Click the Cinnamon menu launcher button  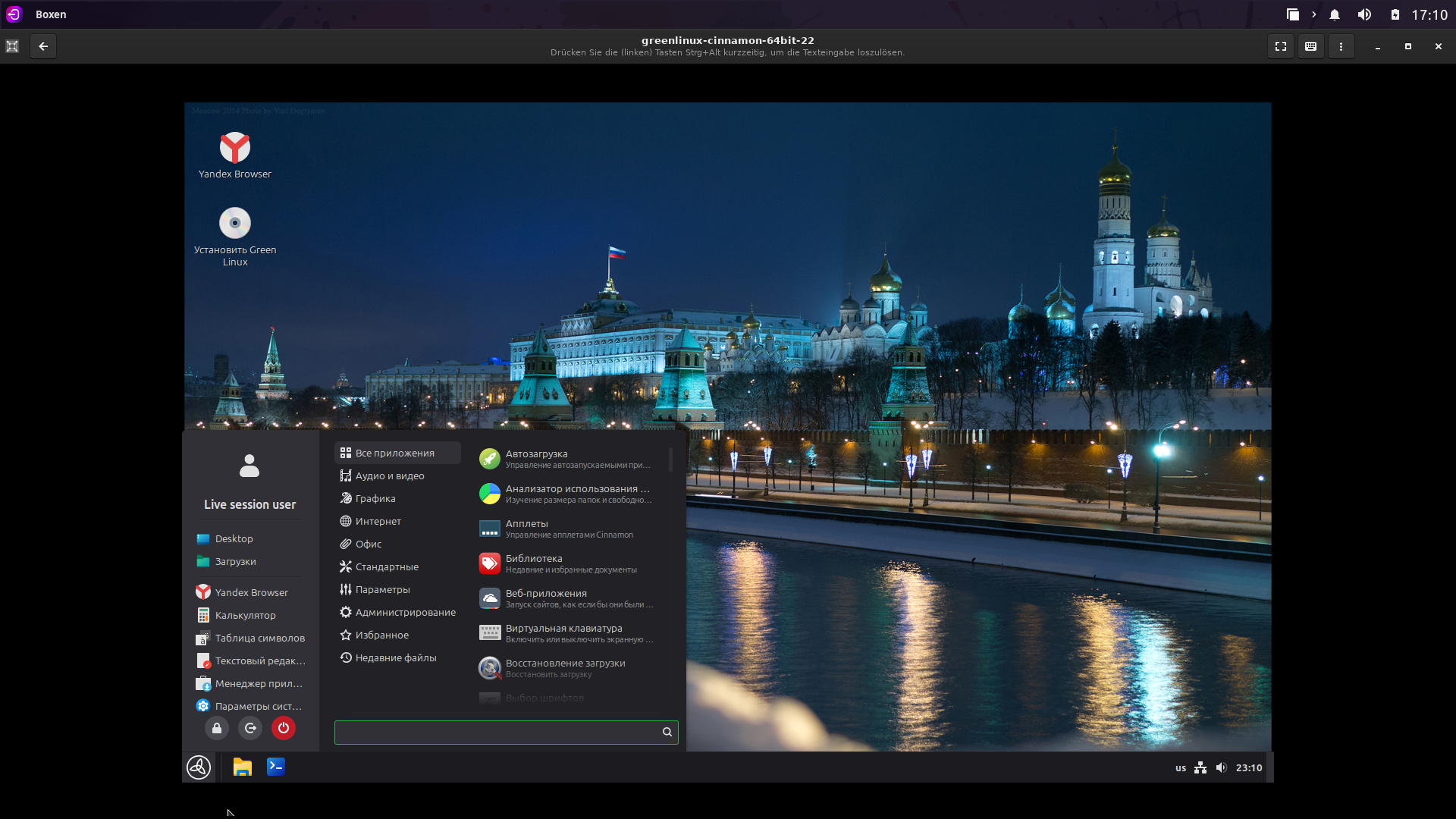[199, 767]
